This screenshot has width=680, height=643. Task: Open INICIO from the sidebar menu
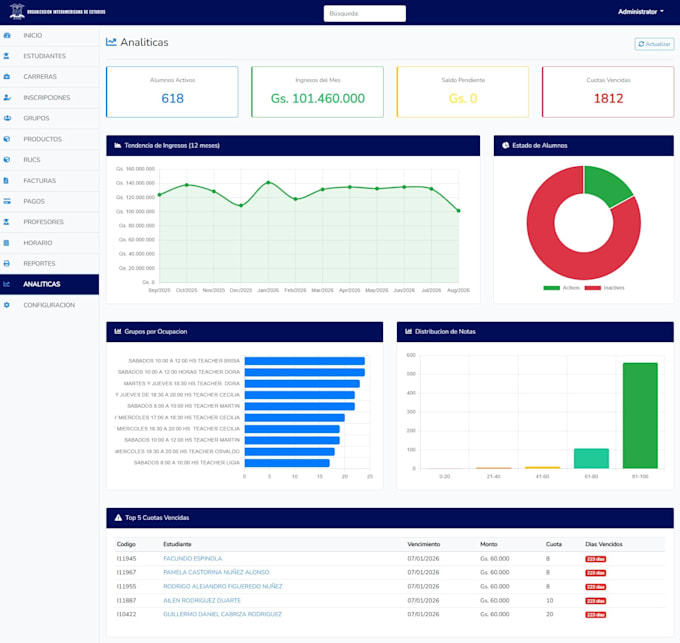49,36
